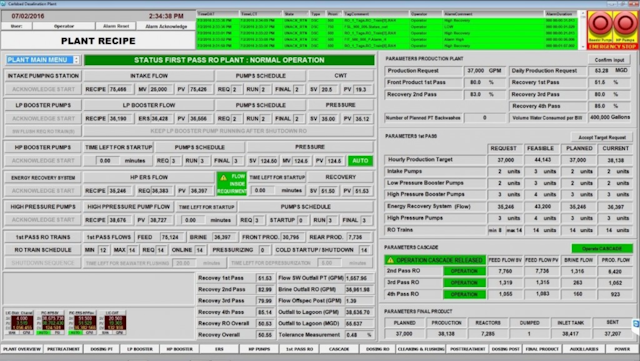This screenshot has width=640, height=361.
Task: Switch to CLEANING & FLUSHING tab
Action: click(x=421, y=349)
